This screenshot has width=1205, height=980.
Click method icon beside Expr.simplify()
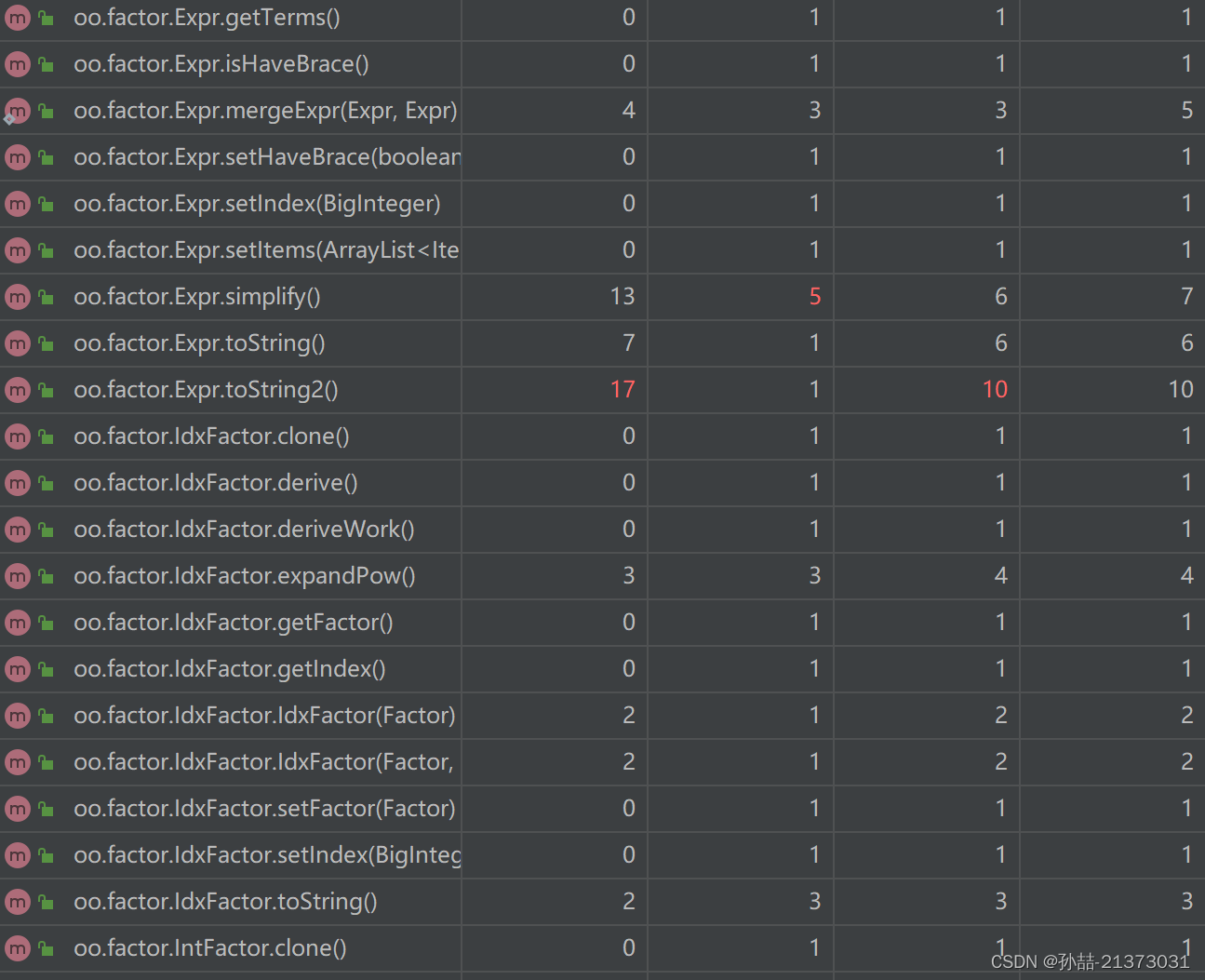click(x=18, y=297)
